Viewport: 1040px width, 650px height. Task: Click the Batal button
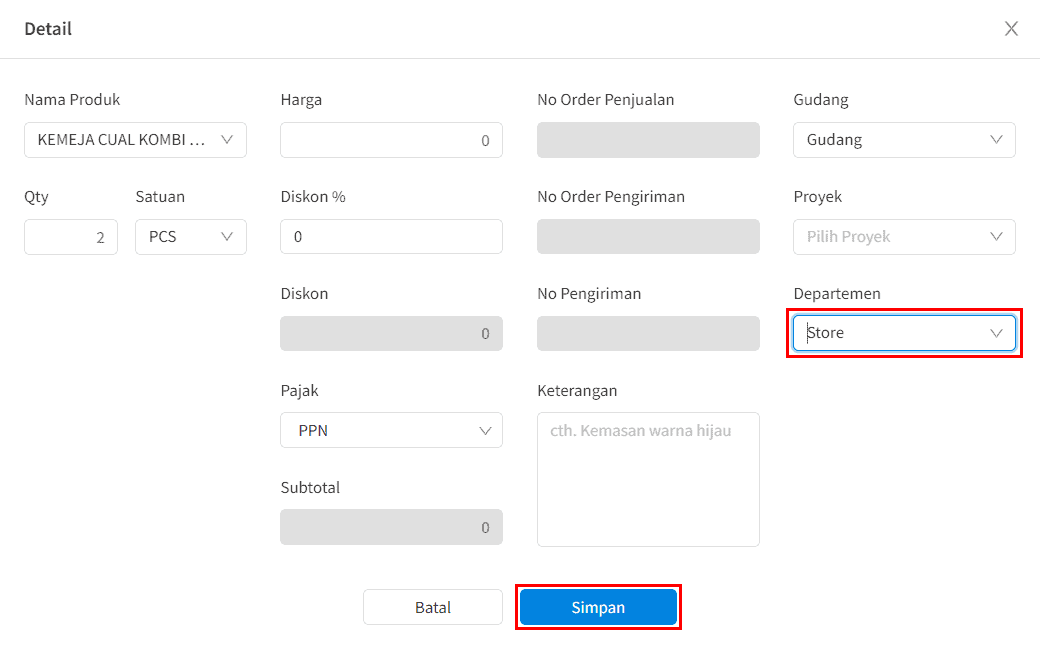click(432, 608)
